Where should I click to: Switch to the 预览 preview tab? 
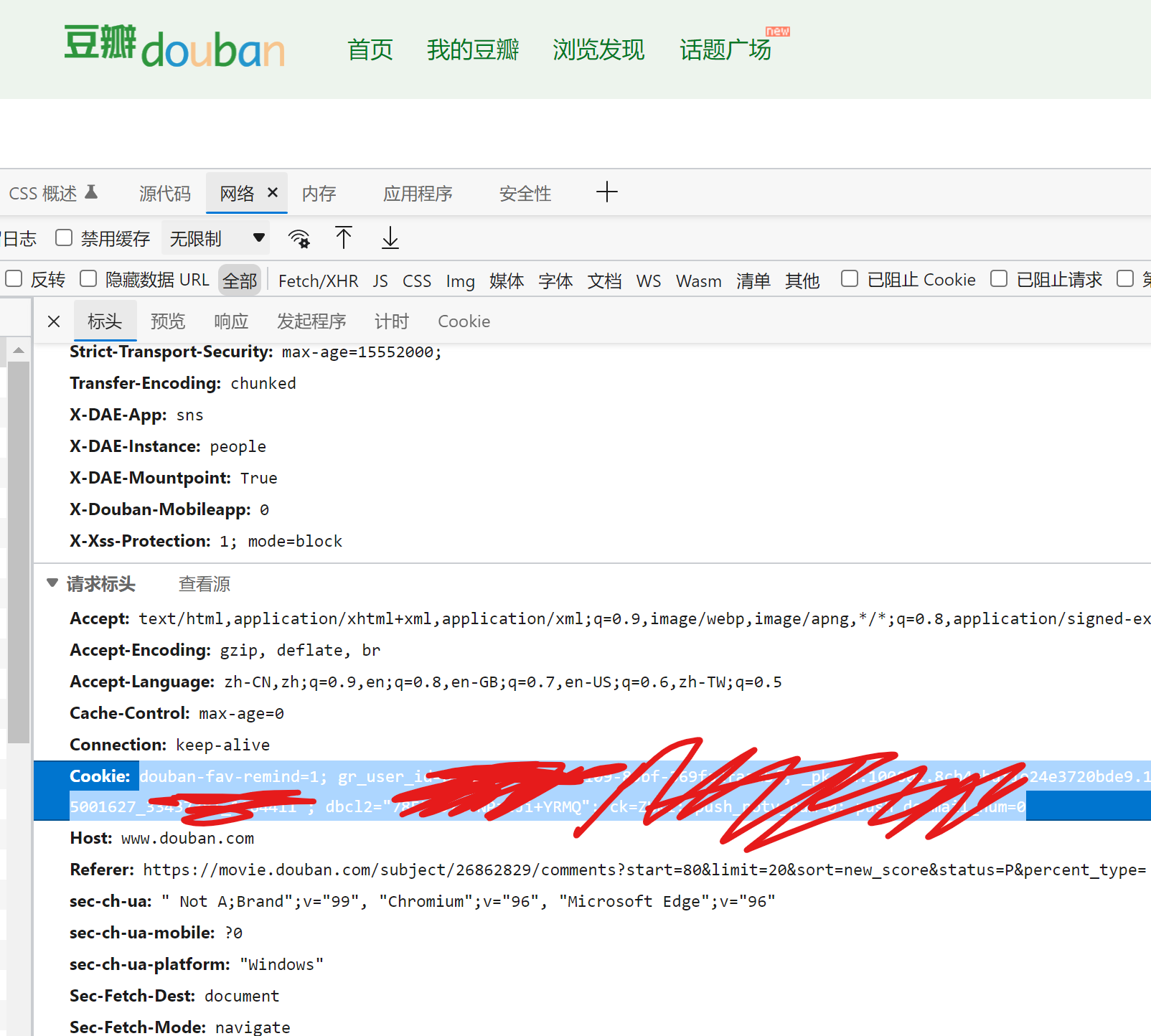click(168, 321)
